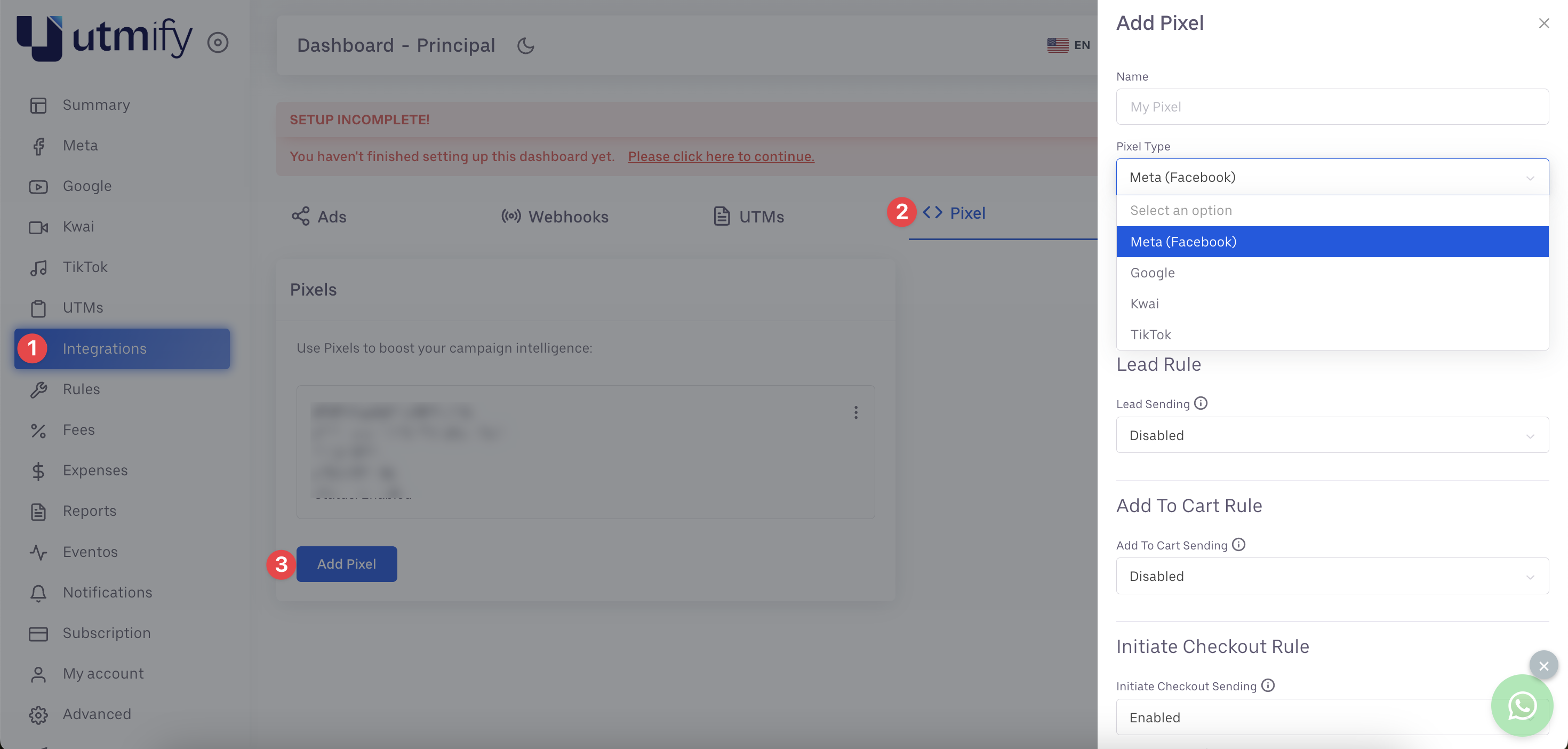Open the Lead Sending dropdown

pos(1332,435)
